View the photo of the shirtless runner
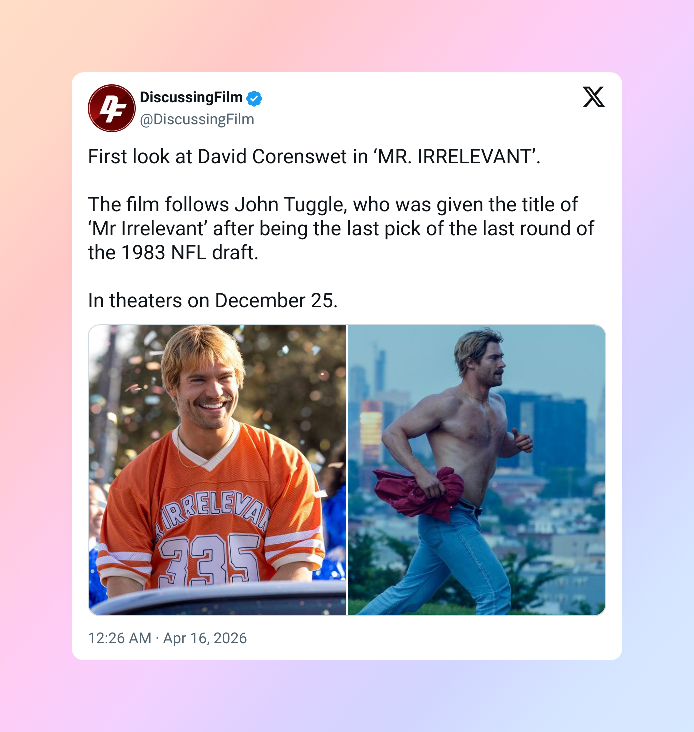Viewport: 694px width, 732px height. tap(477, 470)
